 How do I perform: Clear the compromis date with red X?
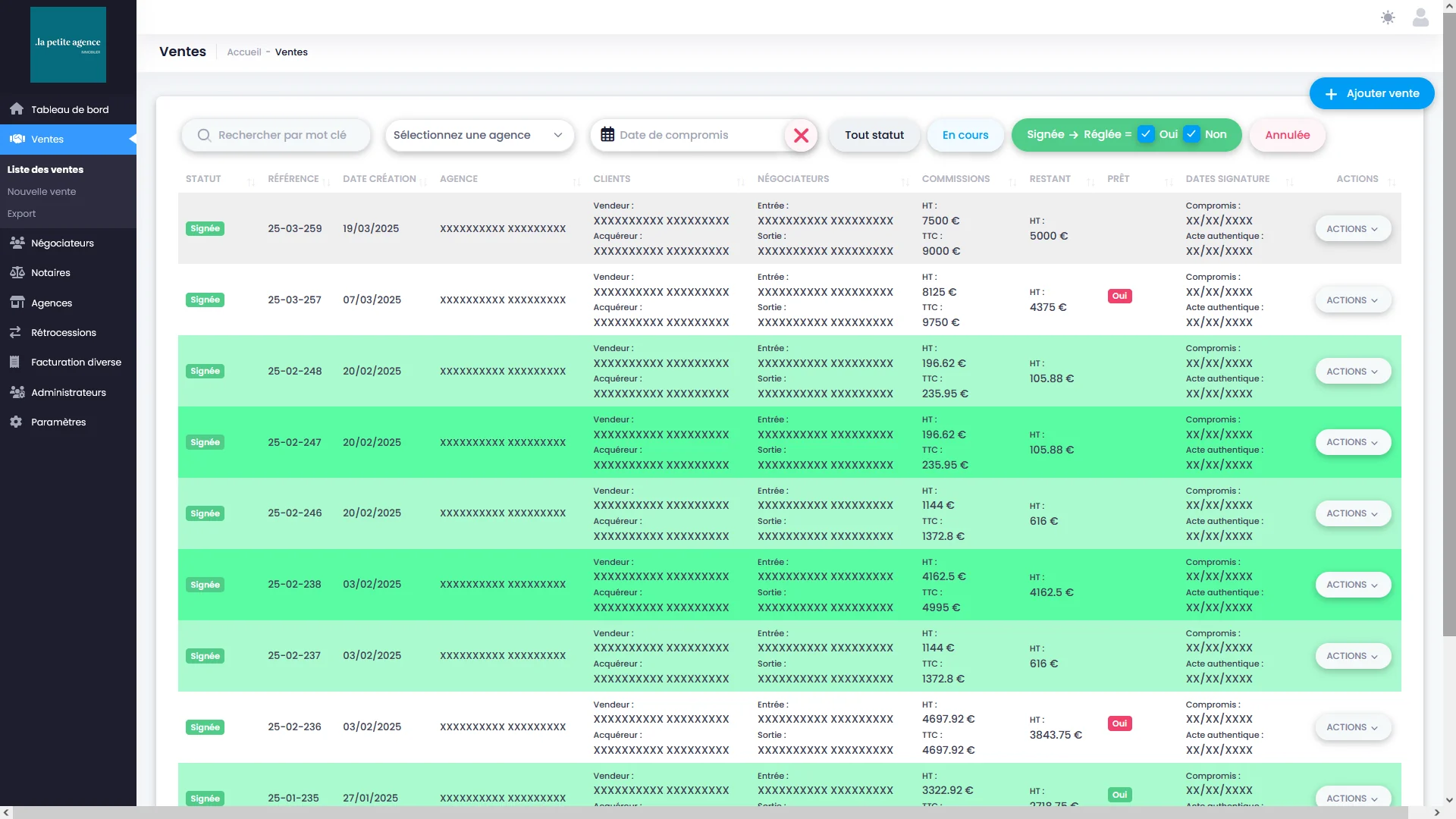coord(801,136)
